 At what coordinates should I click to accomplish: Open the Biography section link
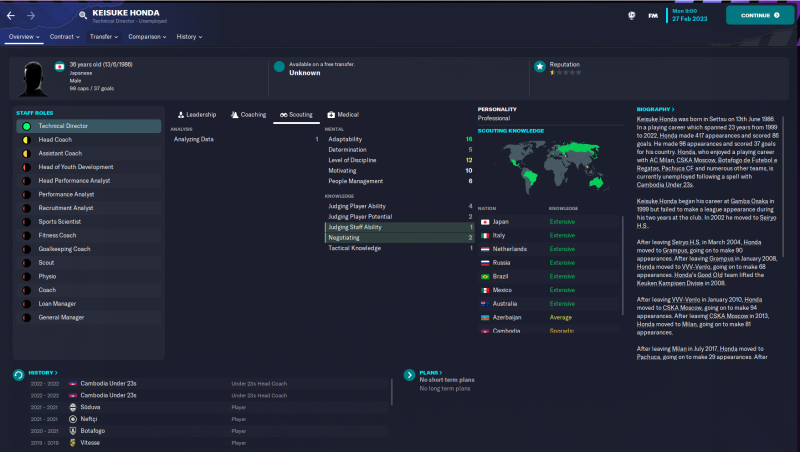656,109
